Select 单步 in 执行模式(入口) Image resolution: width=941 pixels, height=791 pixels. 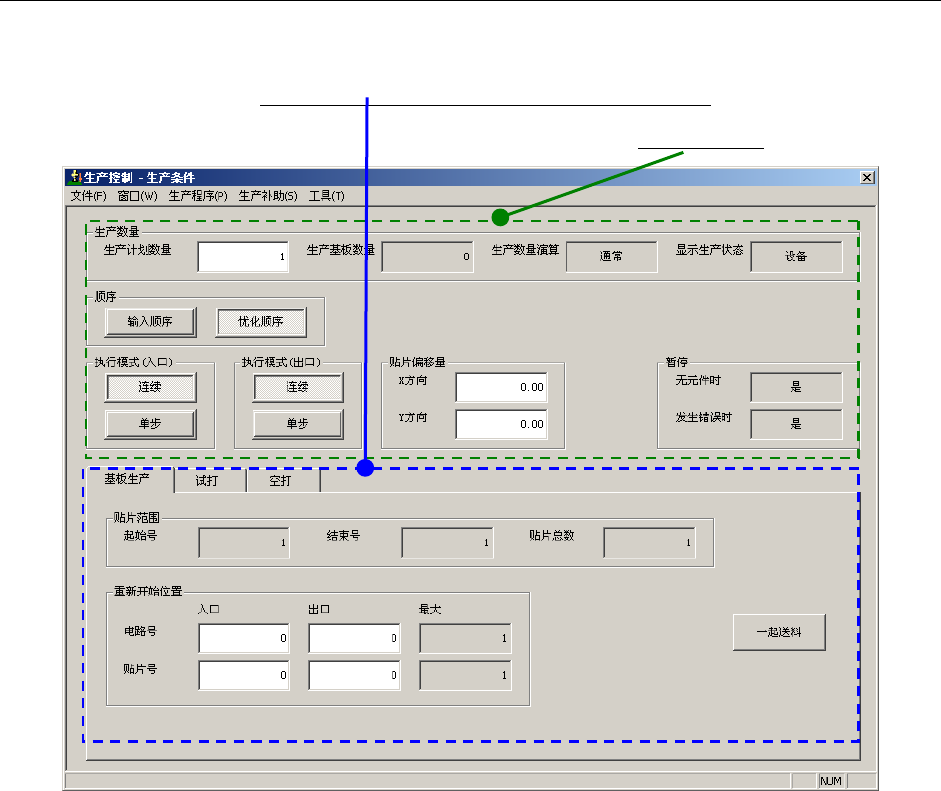coord(150,424)
